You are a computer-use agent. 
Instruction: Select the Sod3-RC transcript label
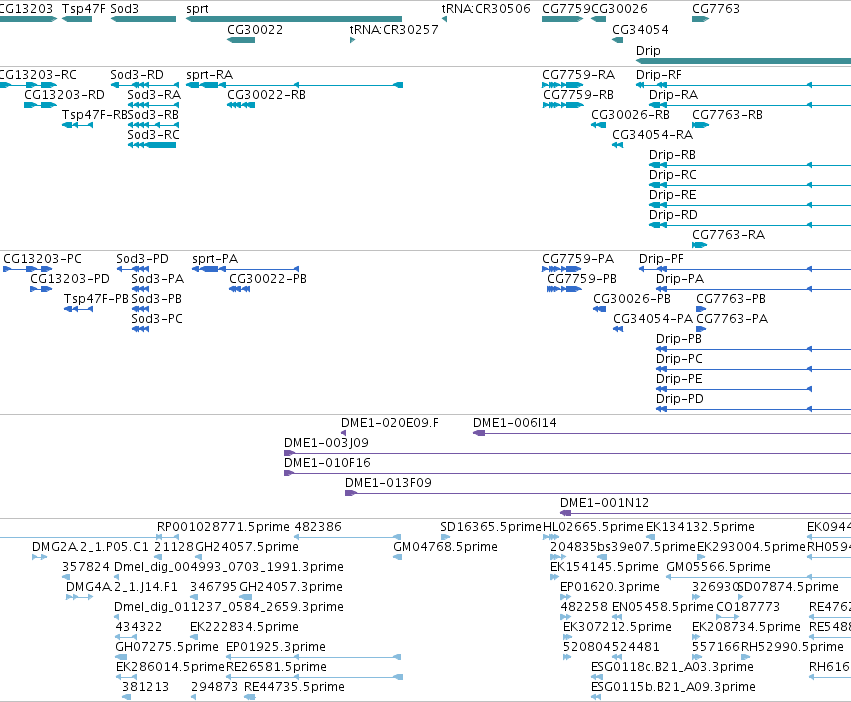click(153, 134)
